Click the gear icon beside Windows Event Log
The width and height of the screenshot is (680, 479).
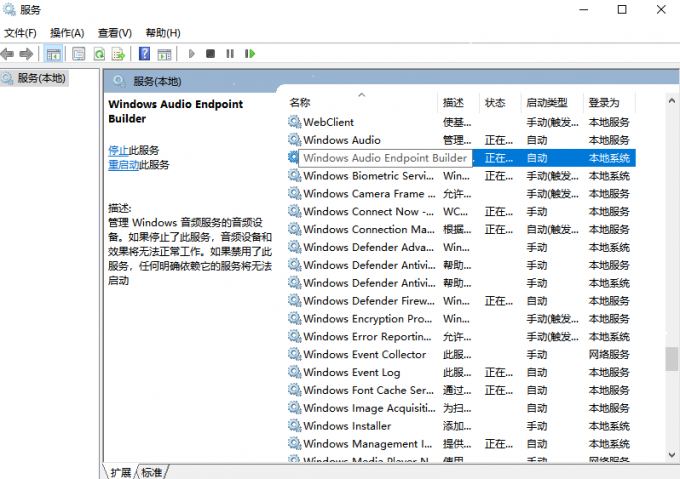294,372
